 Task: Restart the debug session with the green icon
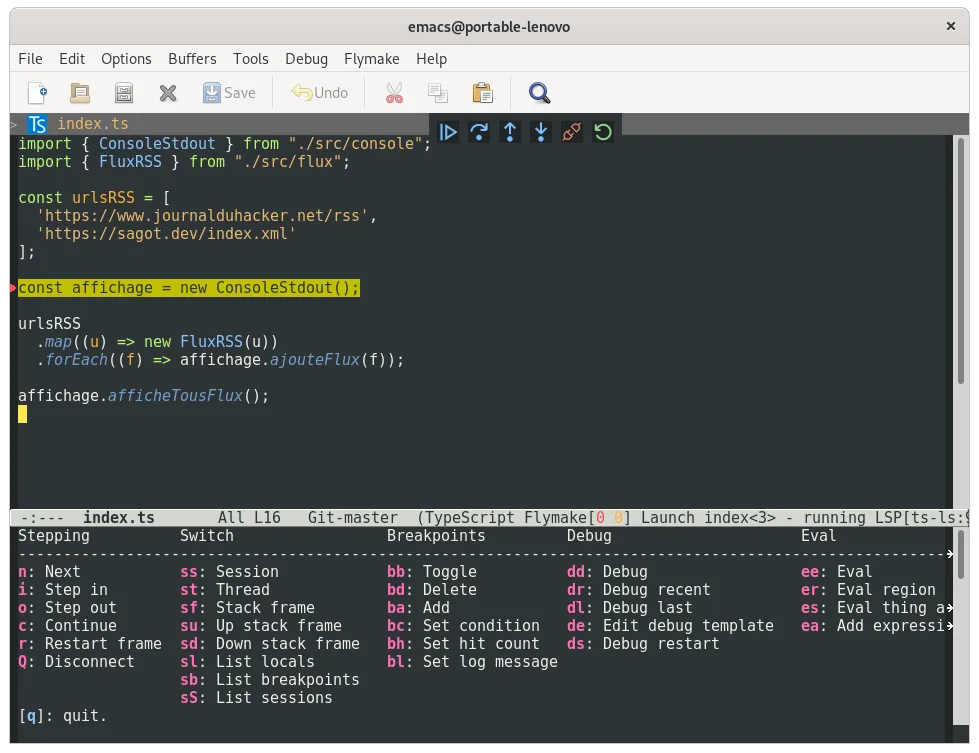pos(602,131)
